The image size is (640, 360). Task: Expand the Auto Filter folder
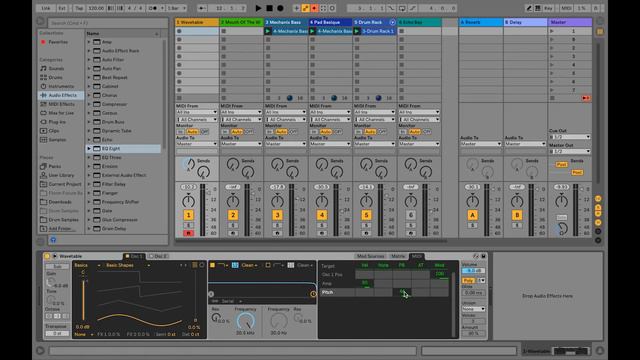tap(89, 60)
